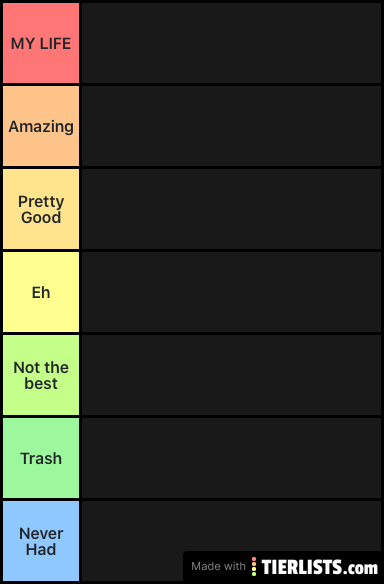The height and width of the screenshot is (584, 384).
Task: Click the word Good in Pretty Good
Action: (41, 218)
